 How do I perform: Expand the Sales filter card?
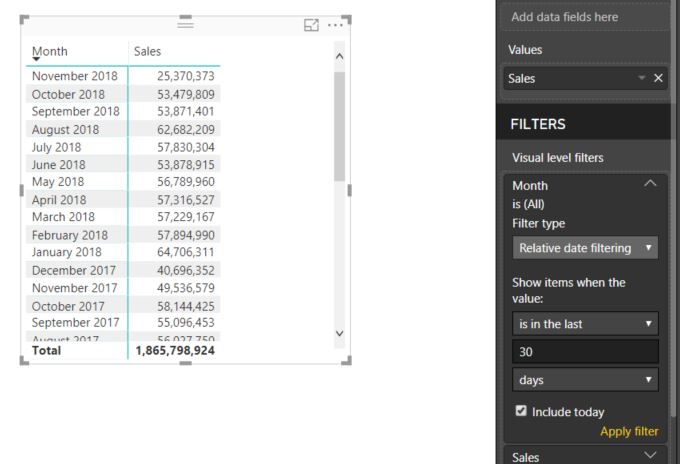650,455
